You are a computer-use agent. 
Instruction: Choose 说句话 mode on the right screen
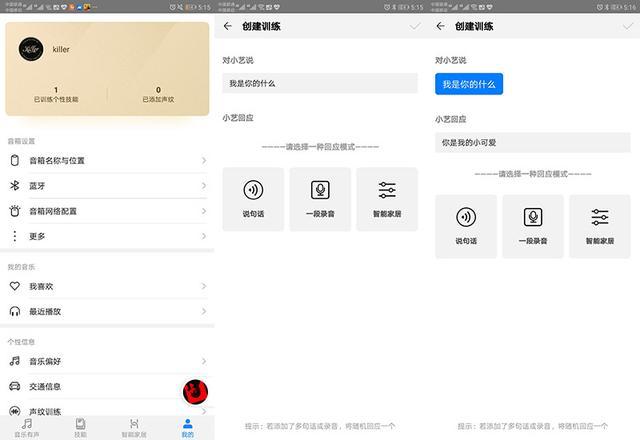pos(466,226)
